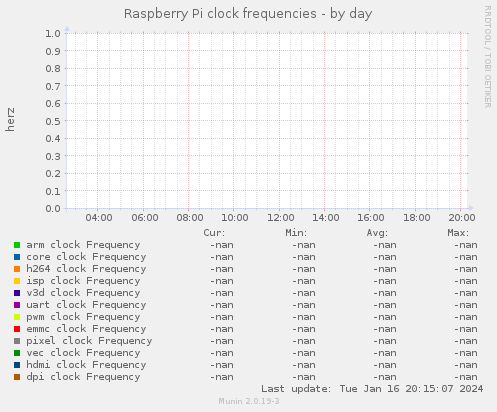
Task: Select the 'emmc clock Frequency' legend label
Action: tap(86, 329)
